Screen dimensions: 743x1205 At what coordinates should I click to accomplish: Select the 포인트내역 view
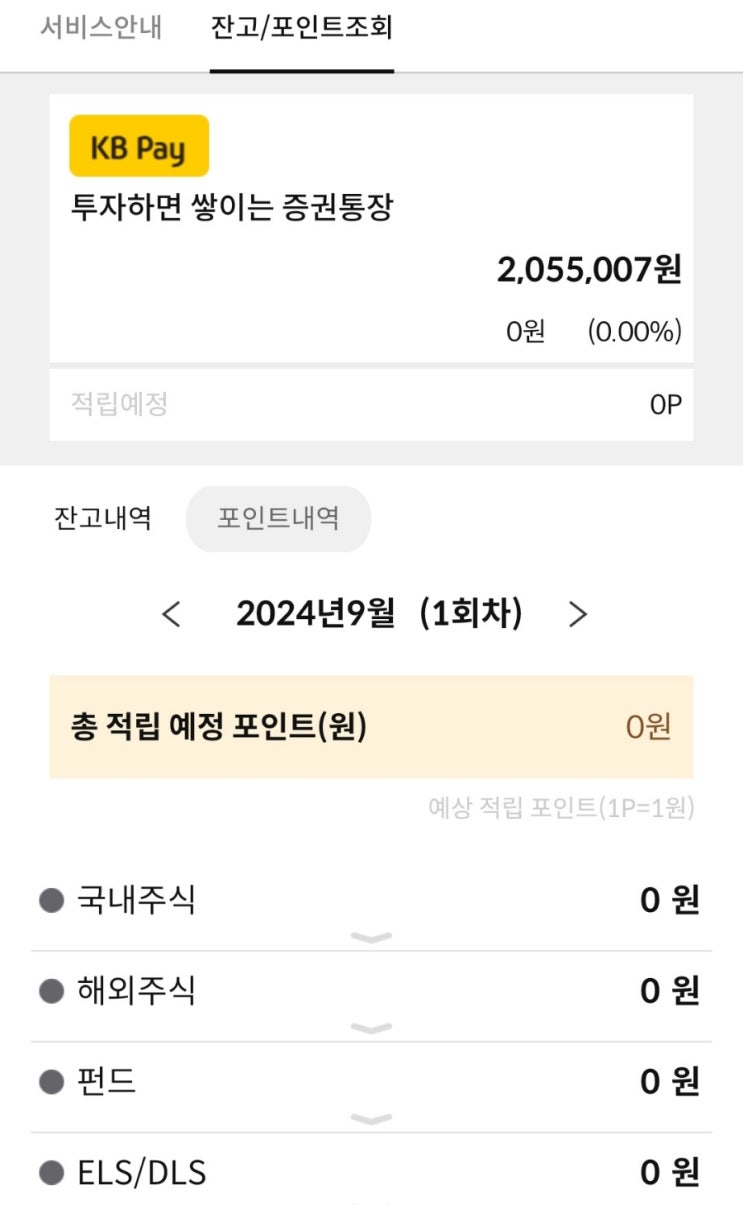coord(278,518)
